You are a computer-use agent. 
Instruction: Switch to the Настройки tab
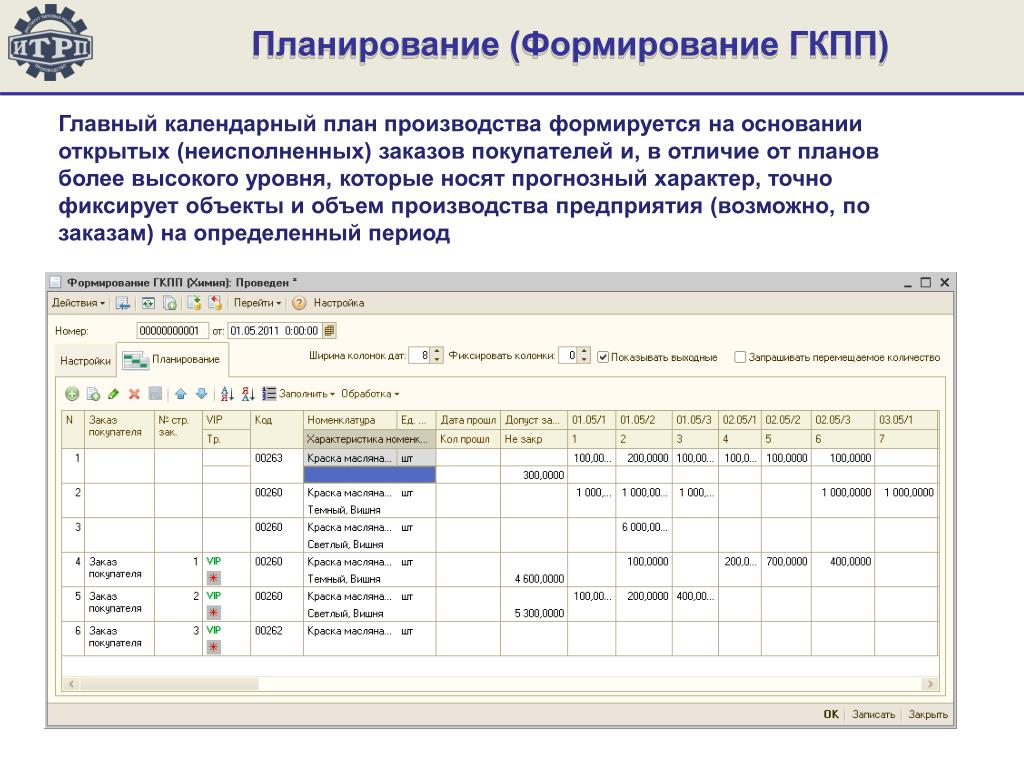86,360
